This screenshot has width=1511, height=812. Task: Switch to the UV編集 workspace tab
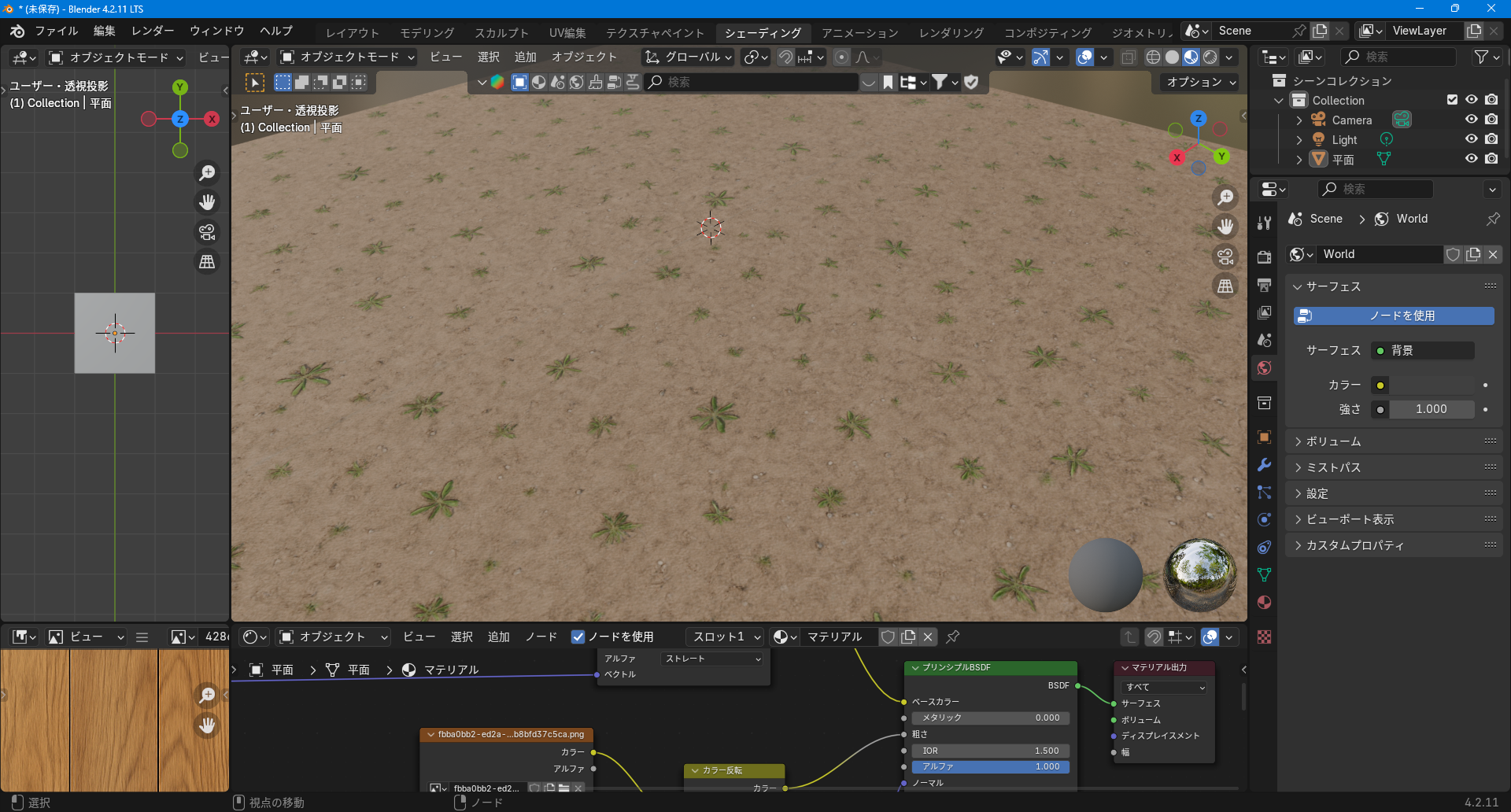click(x=567, y=32)
